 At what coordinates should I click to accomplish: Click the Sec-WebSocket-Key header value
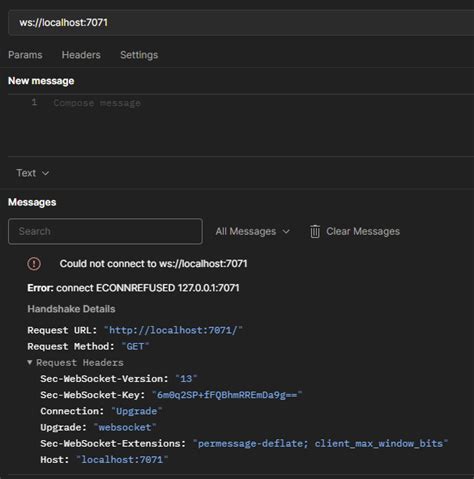227,395
